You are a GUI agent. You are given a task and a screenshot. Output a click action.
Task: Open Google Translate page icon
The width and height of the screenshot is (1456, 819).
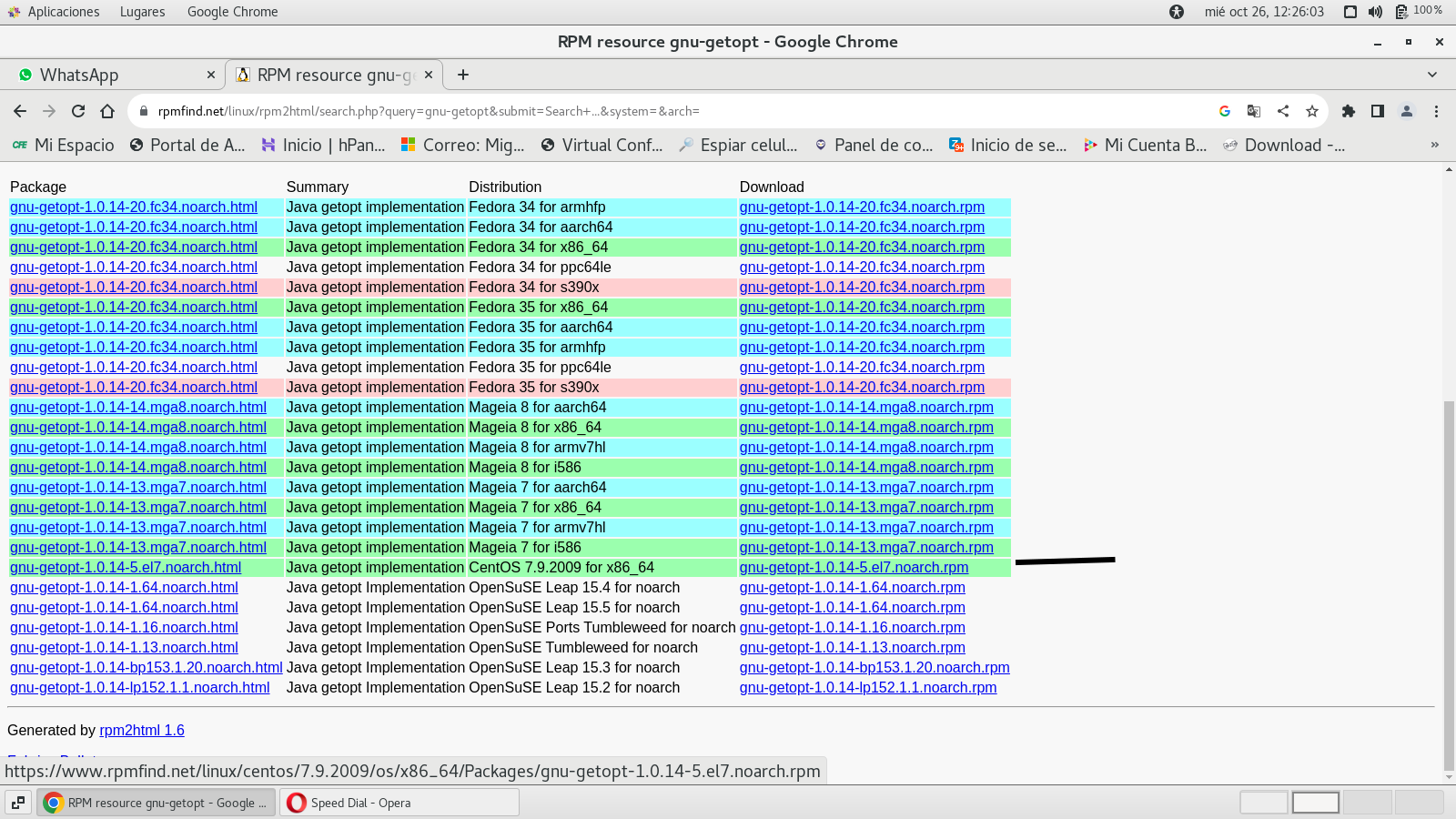pyautogui.click(x=1253, y=111)
